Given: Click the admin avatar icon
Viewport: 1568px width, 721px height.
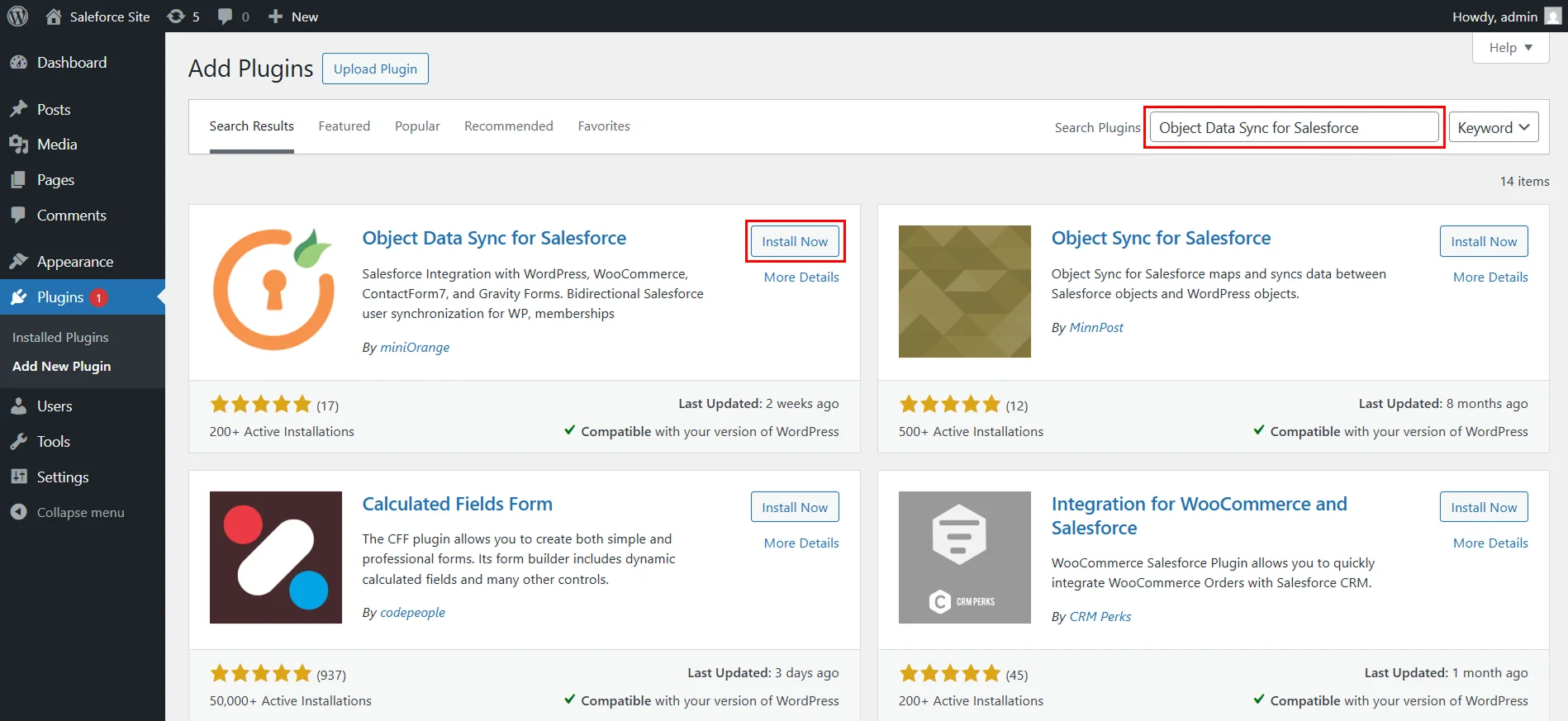Looking at the screenshot, I should pos(1552,17).
